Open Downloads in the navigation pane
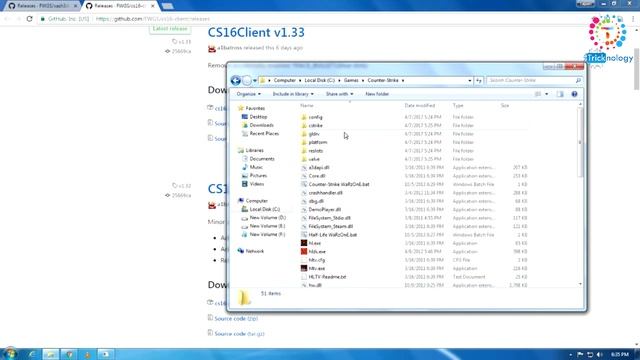 (258, 125)
